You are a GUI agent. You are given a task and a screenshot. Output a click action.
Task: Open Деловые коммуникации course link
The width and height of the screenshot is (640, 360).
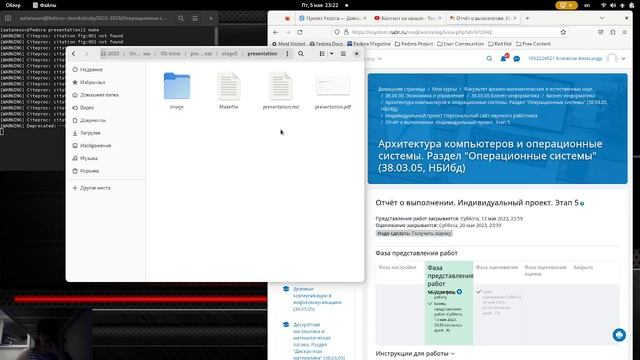(x=317, y=299)
